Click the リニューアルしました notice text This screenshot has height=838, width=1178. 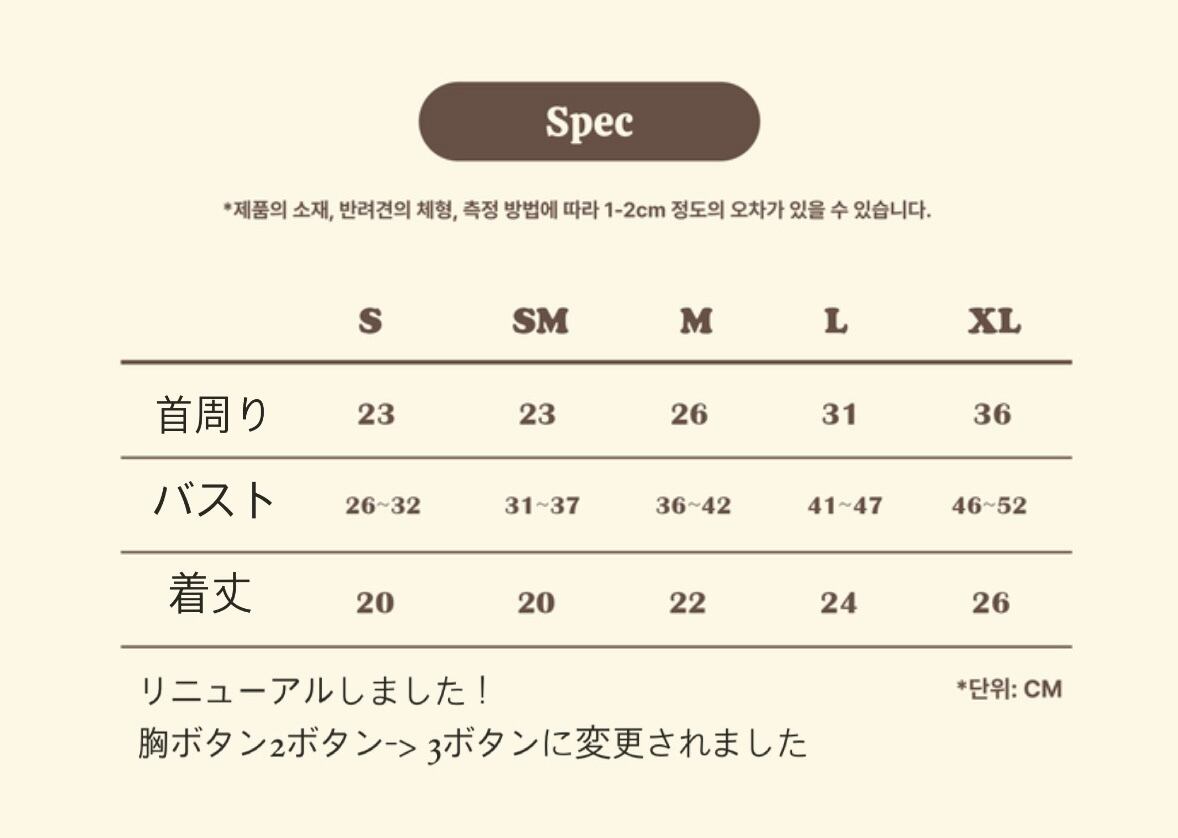314,691
